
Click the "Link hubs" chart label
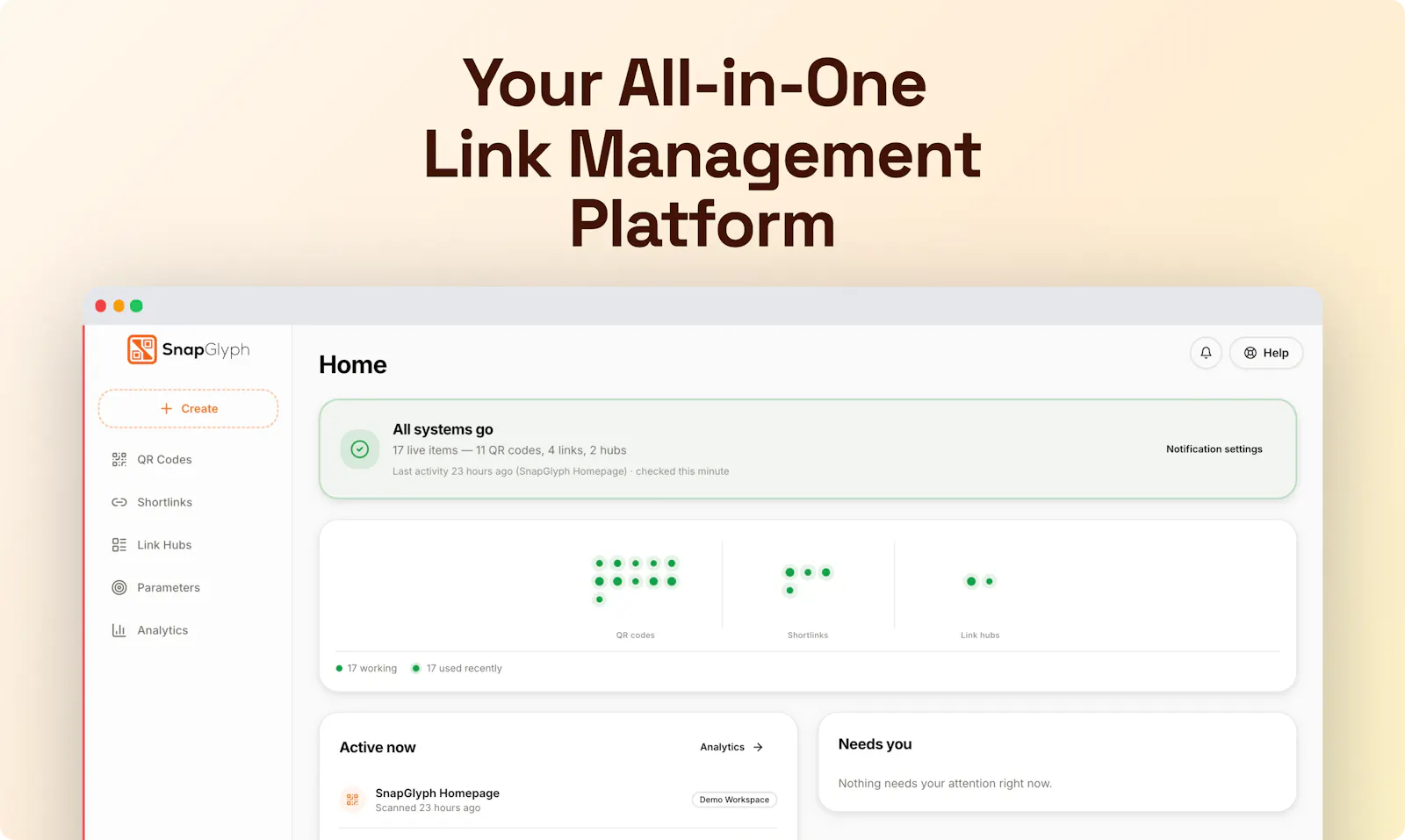980,635
